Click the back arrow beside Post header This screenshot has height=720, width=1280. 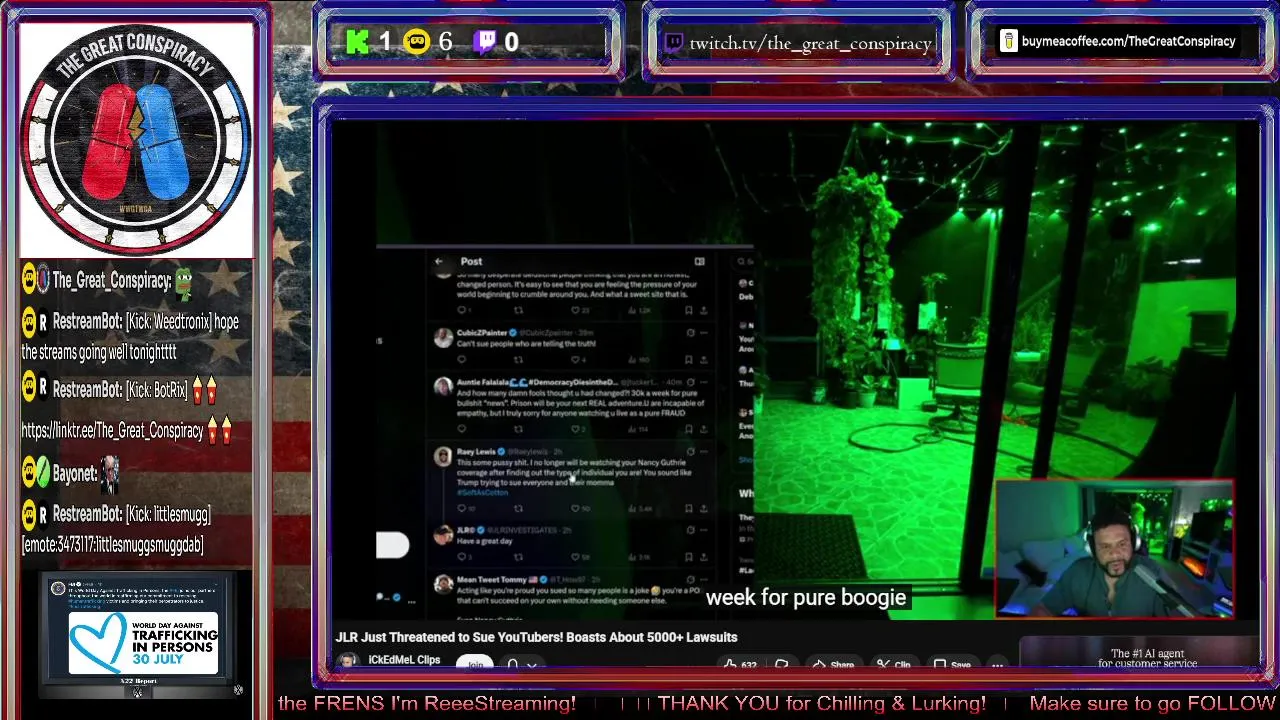tap(438, 261)
